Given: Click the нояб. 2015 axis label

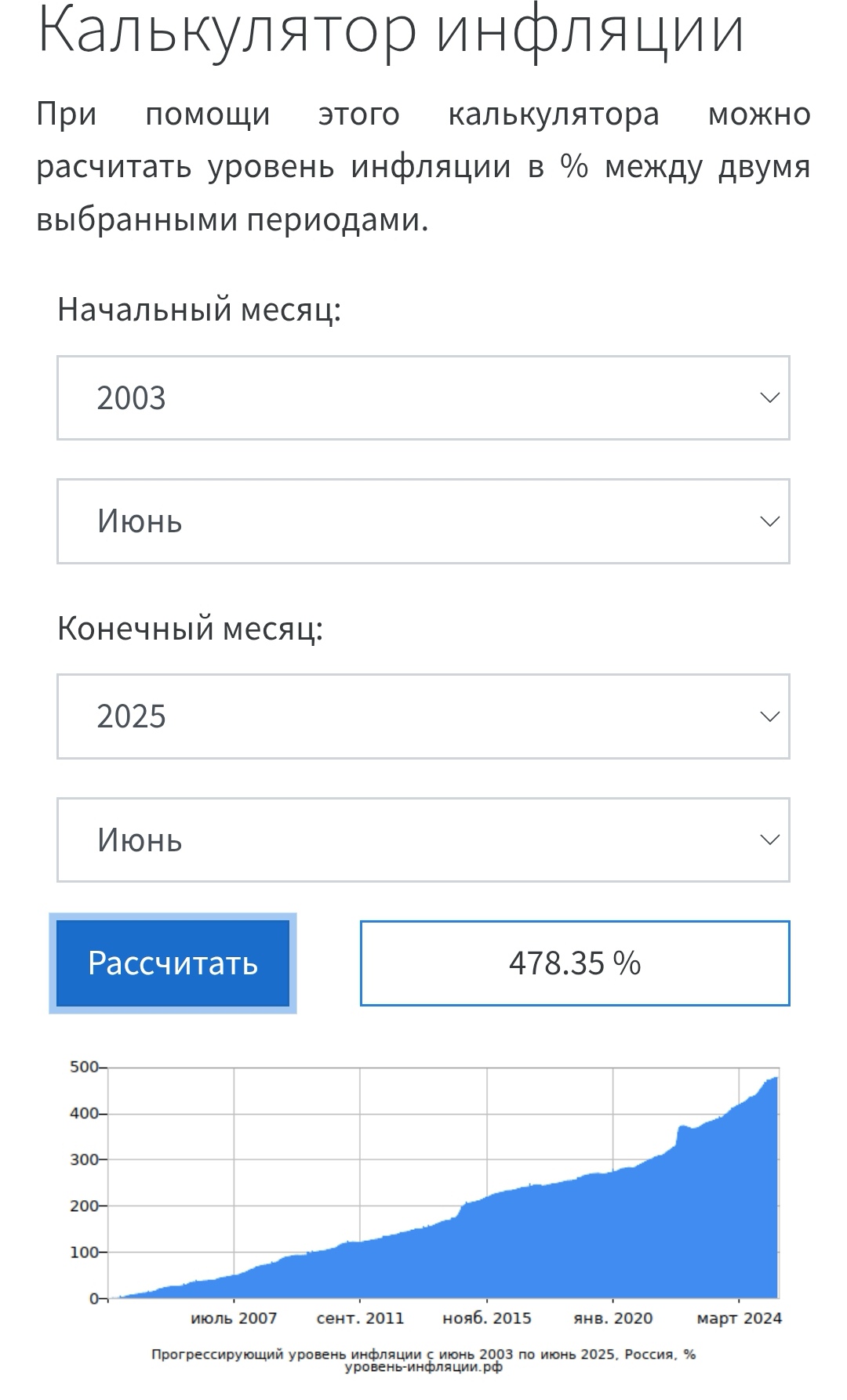Looking at the screenshot, I should pyautogui.click(x=487, y=1318).
